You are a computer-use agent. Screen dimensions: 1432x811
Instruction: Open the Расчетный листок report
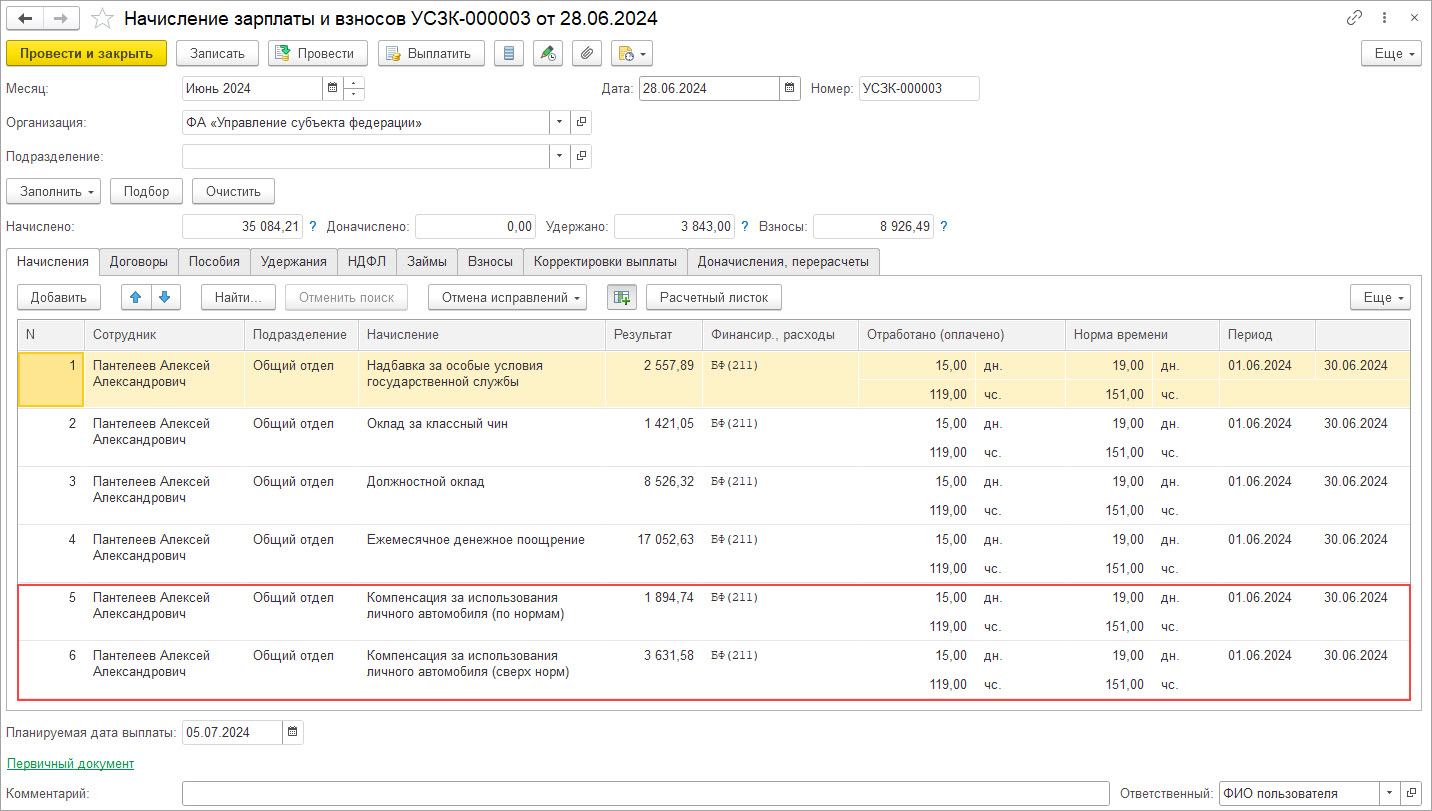coord(713,297)
